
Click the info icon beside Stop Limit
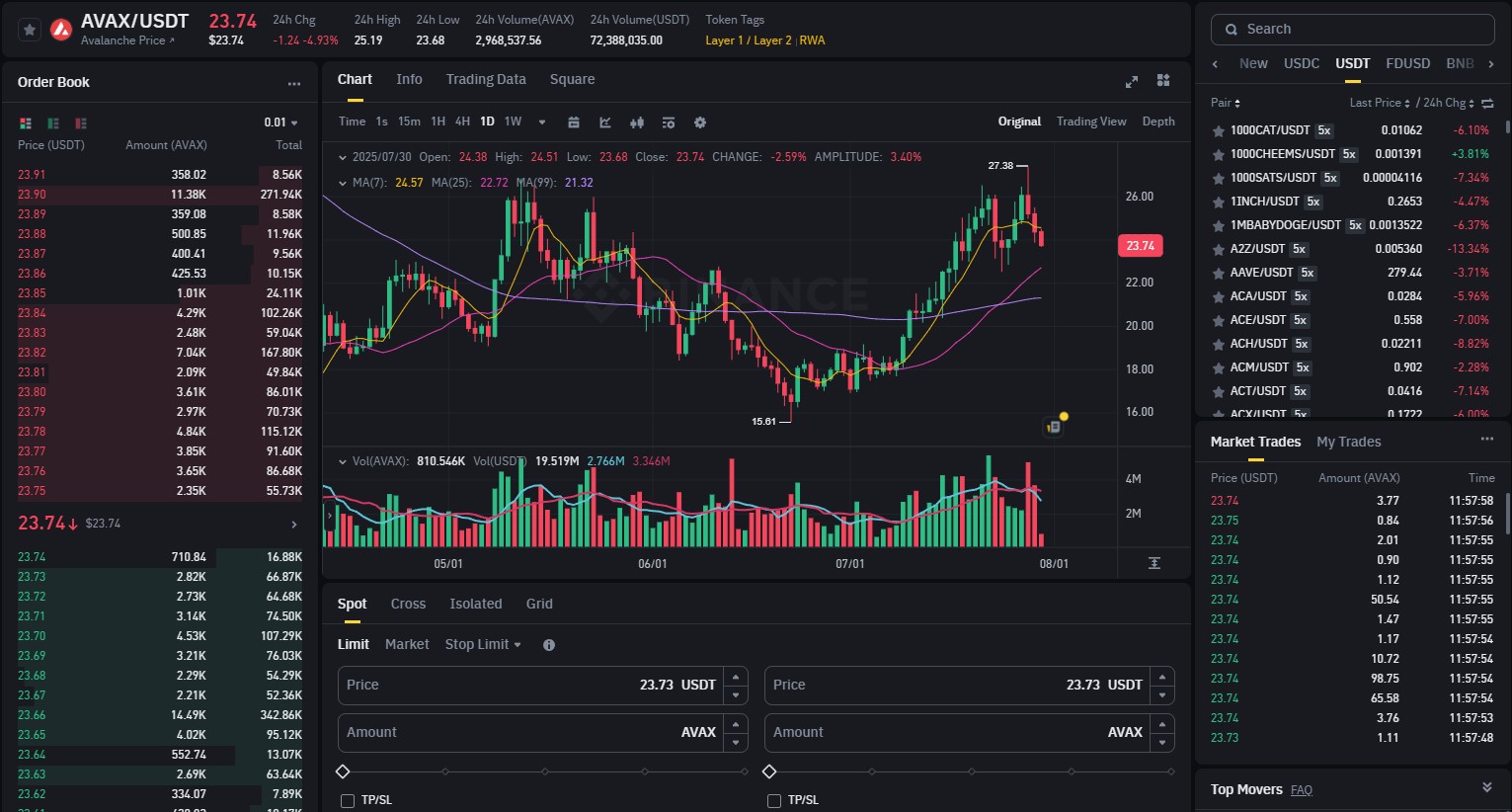pos(549,645)
